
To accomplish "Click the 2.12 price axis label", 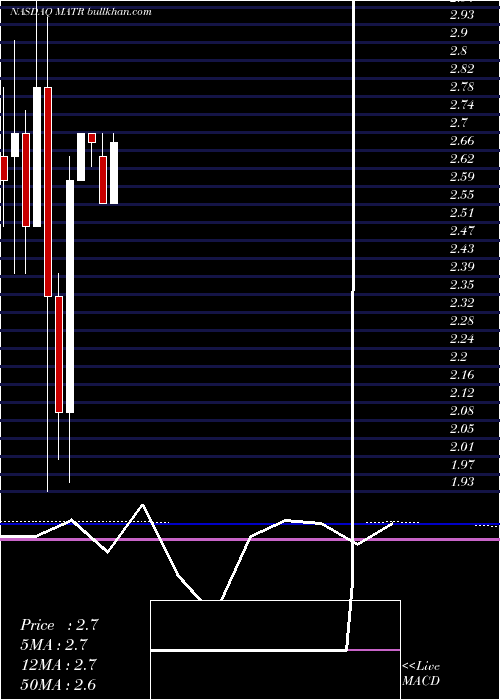I will point(462,393).
